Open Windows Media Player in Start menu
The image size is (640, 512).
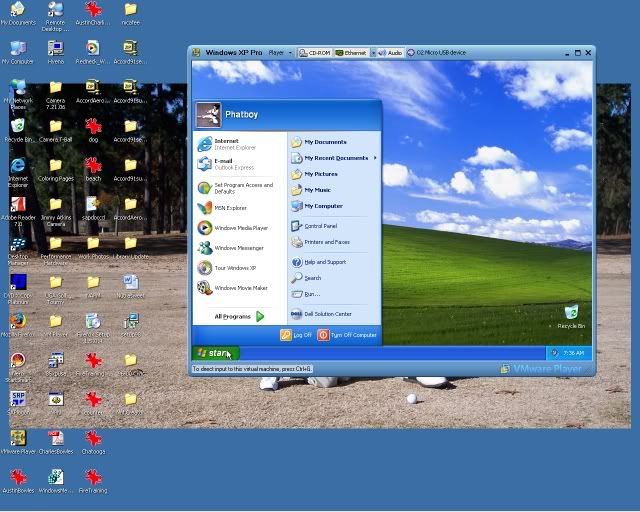(x=238, y=228)
